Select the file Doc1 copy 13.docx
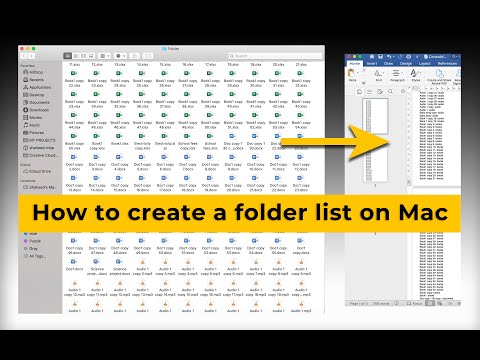The width and height of the screenshot is (480, 360). tap(74, 183)
